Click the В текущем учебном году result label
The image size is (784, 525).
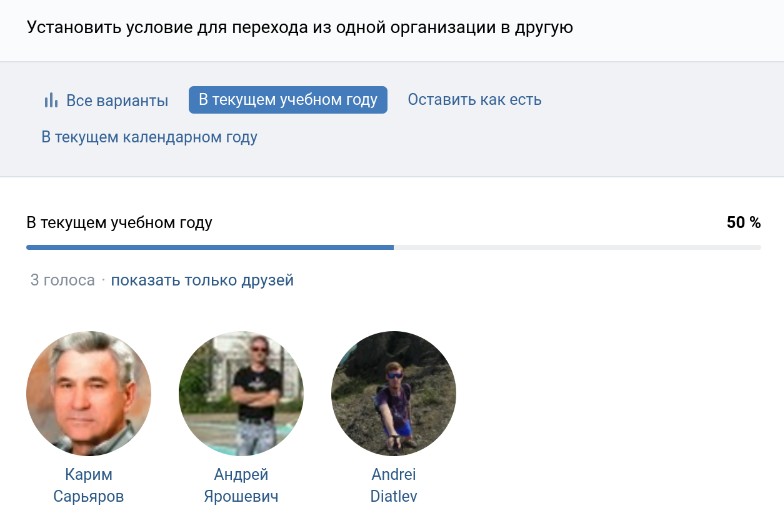(x=119, y=222)
